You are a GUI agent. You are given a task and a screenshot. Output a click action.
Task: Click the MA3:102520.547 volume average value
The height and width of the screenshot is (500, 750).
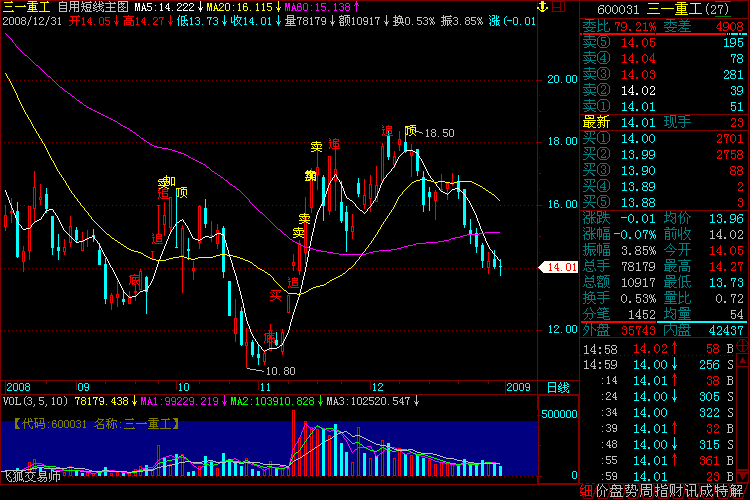(x=368, y=401)
